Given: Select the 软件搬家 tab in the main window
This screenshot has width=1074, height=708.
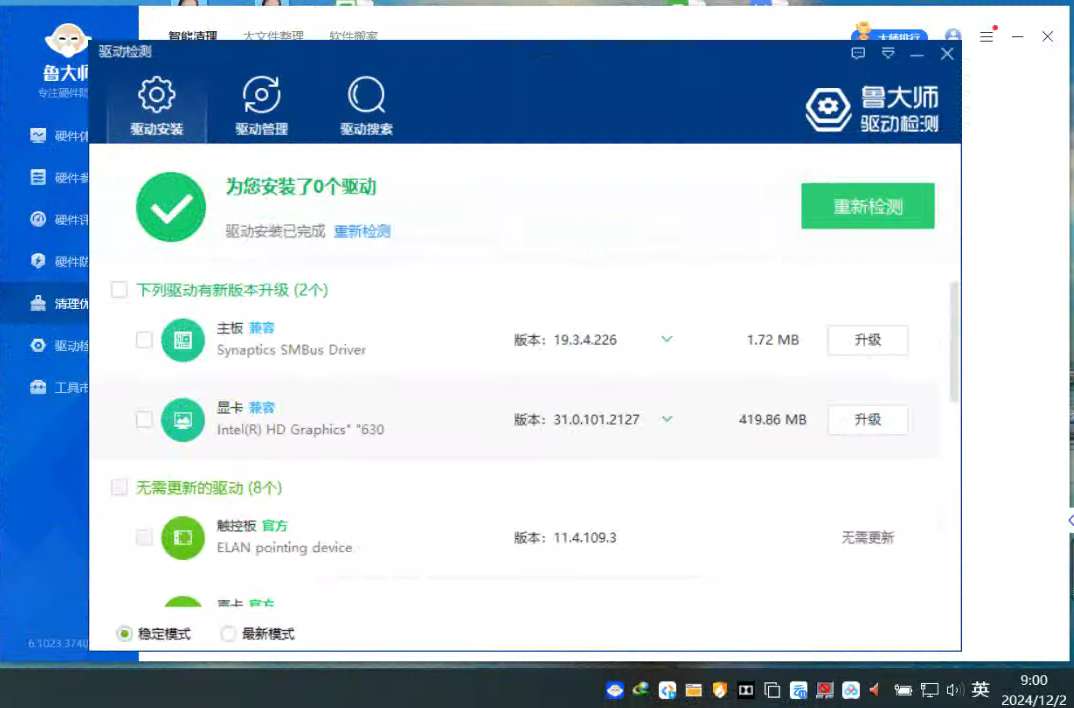Looking at the screenshot, I should coord(353,36).
